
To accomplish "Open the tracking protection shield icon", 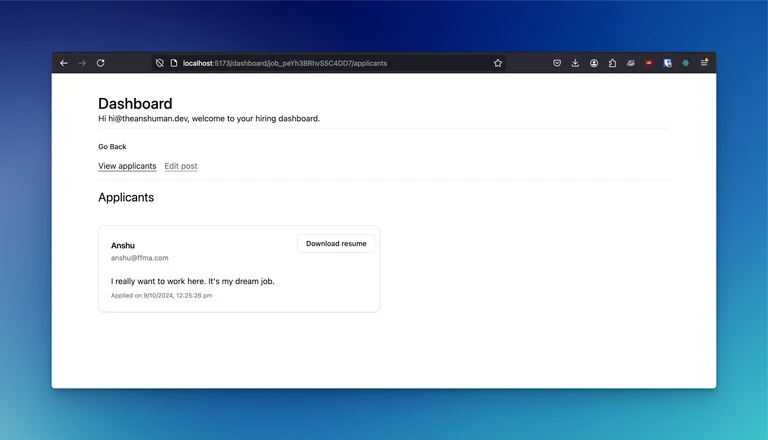I will point(160,63).
